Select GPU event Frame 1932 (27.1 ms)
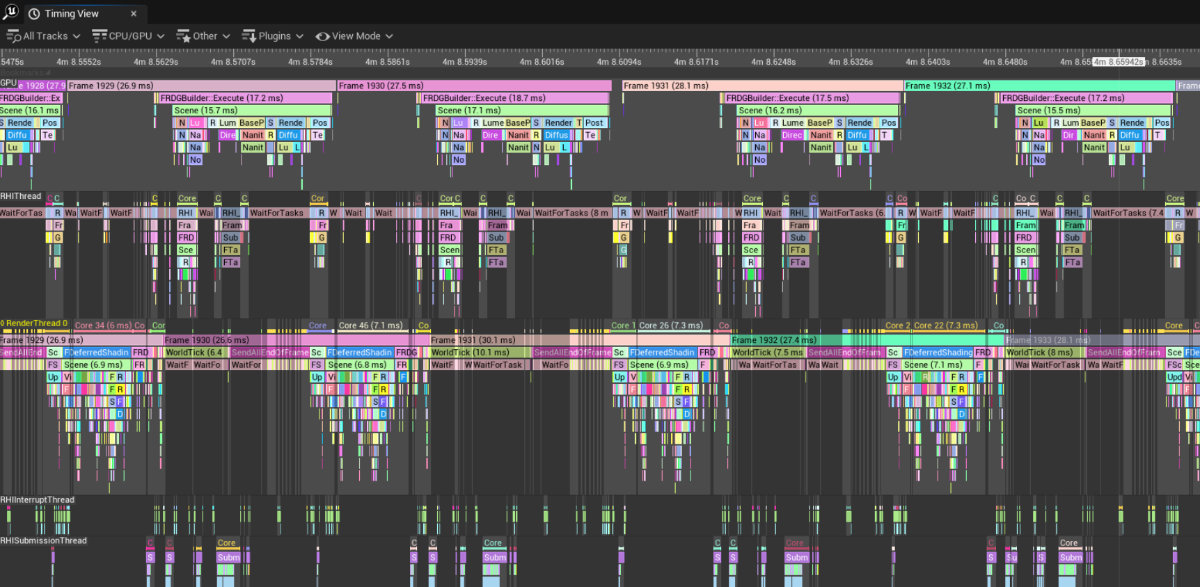The height and width of the screenshot is (587, 1200). click(x=1039, y=86)
